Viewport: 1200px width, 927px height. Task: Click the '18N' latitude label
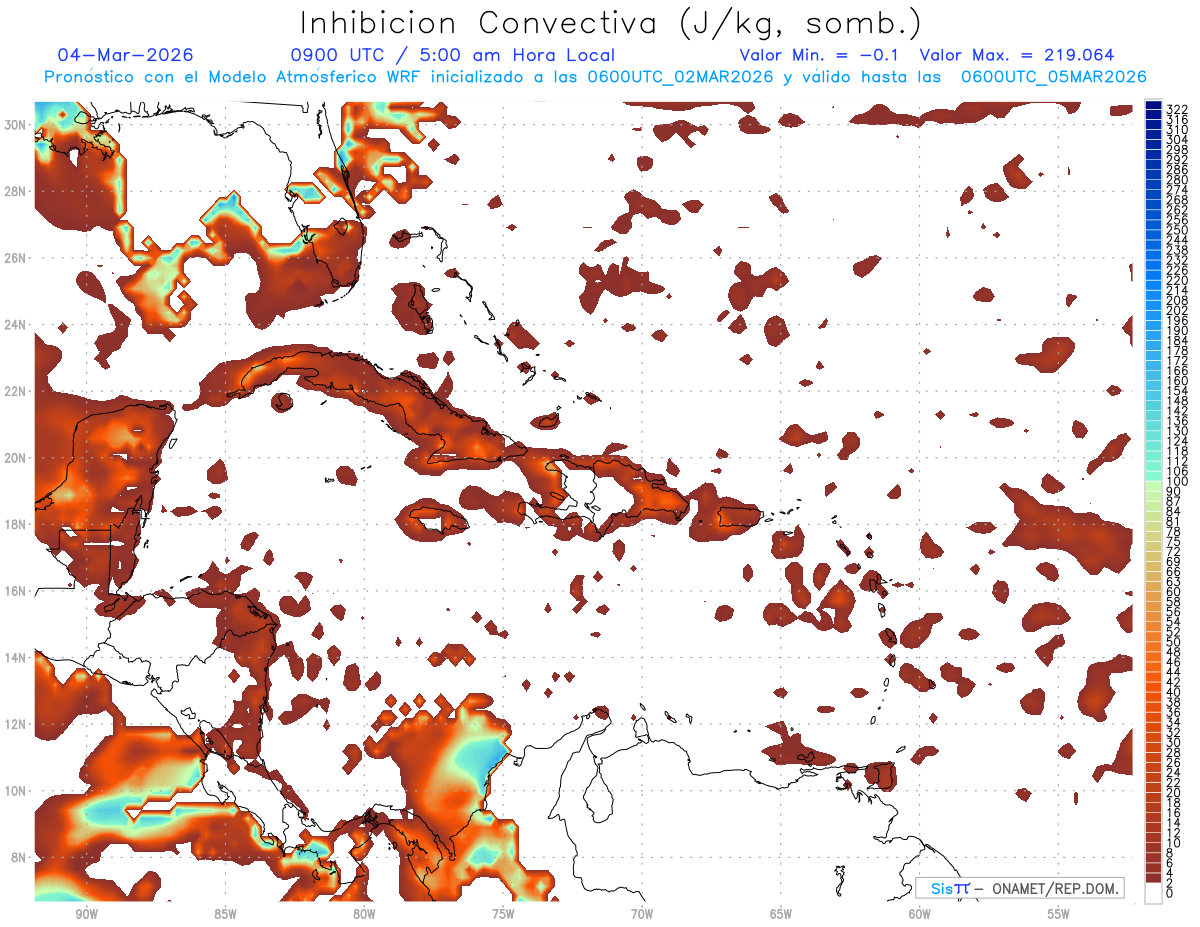17,524
